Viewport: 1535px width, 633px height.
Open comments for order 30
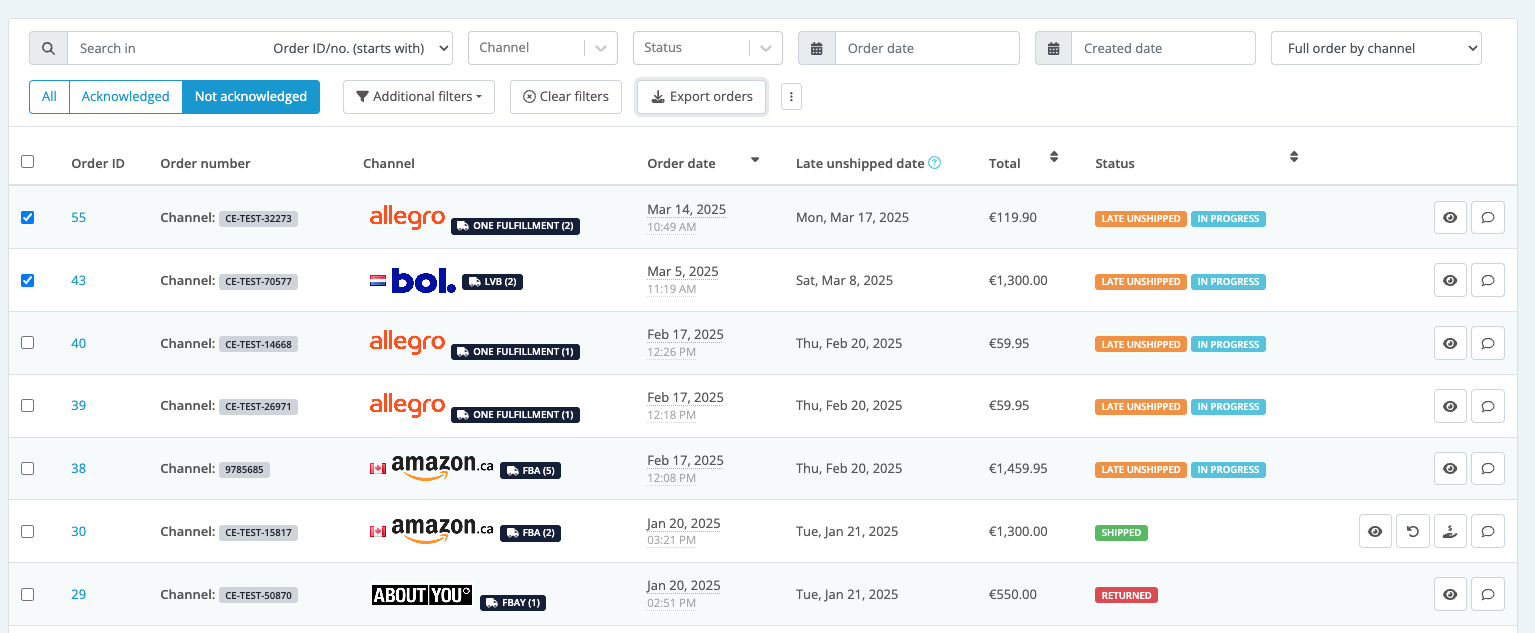1488,532
